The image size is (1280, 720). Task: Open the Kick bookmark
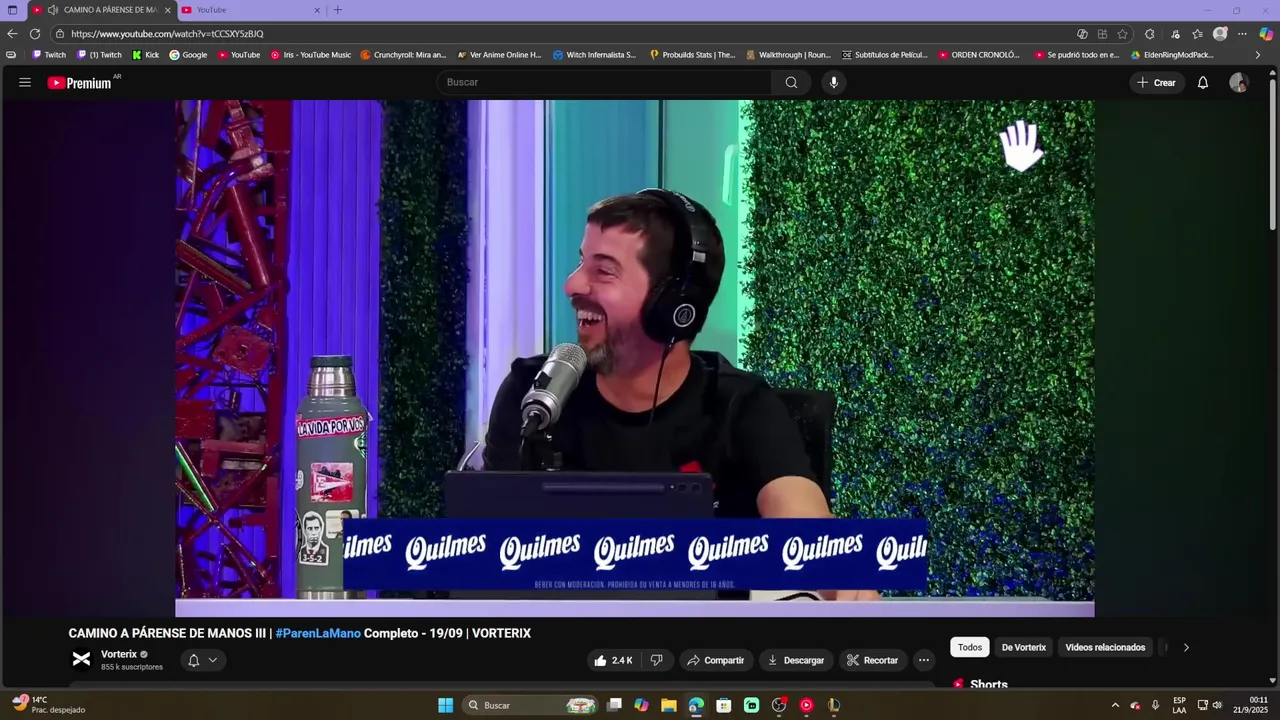(146, 55)
